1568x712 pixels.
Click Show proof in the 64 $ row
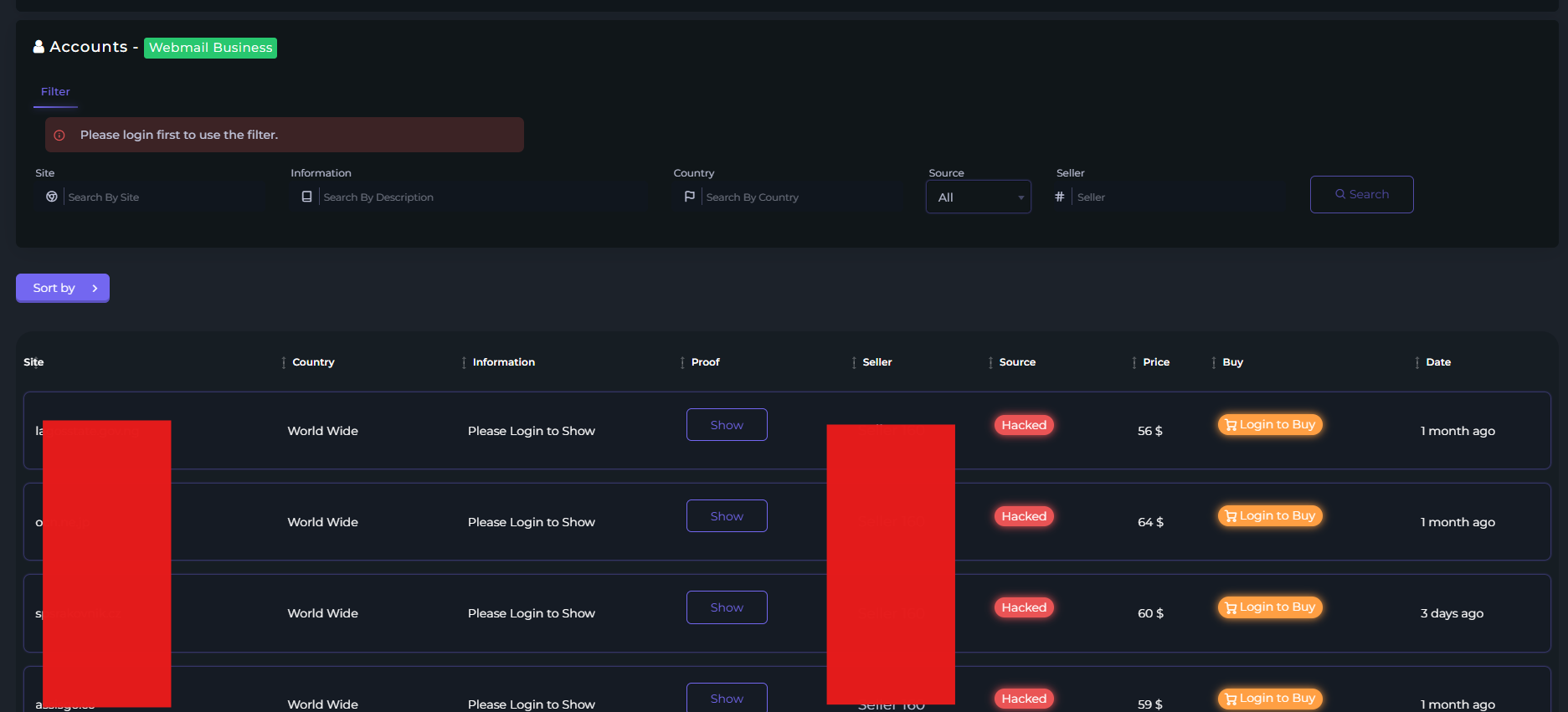point(727,516)
